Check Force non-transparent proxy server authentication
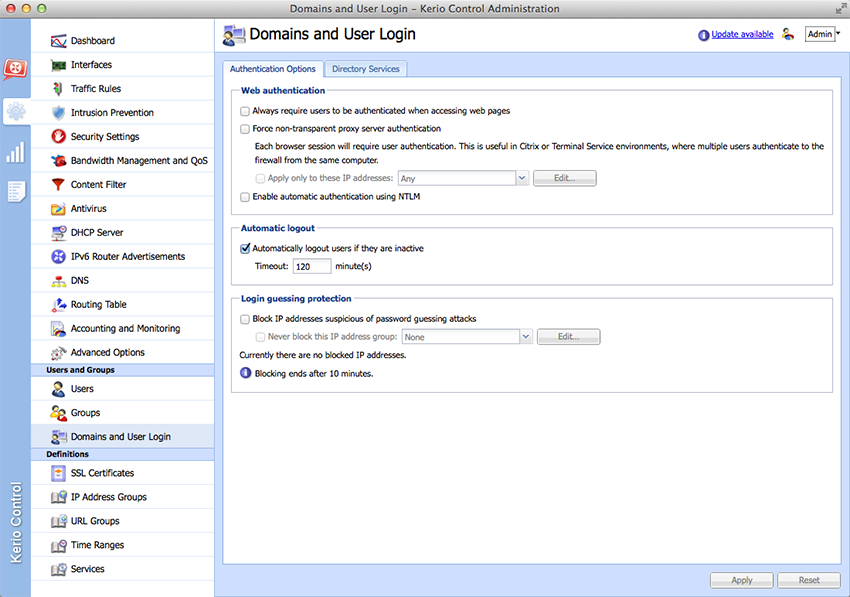 [245, 129]
